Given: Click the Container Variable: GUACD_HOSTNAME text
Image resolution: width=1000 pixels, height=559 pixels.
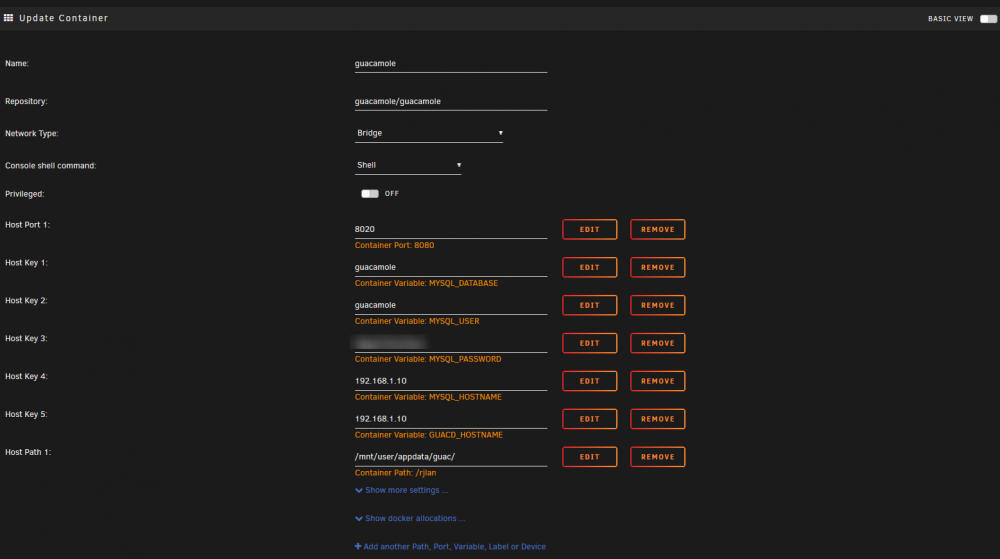Looking at the screenshot, I should (x=429, y=435).
